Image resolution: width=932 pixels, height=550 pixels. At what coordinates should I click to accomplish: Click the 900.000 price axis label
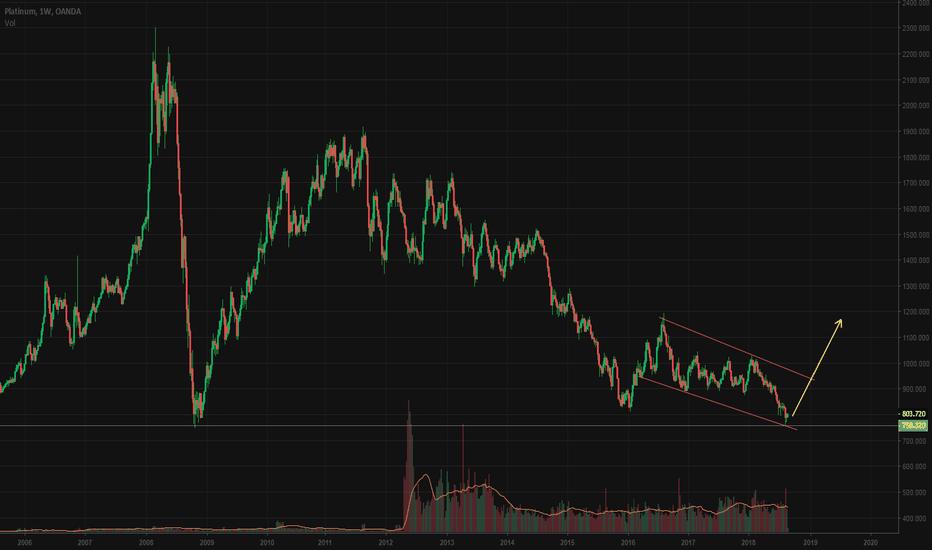pyautogui.click(x=916, y=389)
